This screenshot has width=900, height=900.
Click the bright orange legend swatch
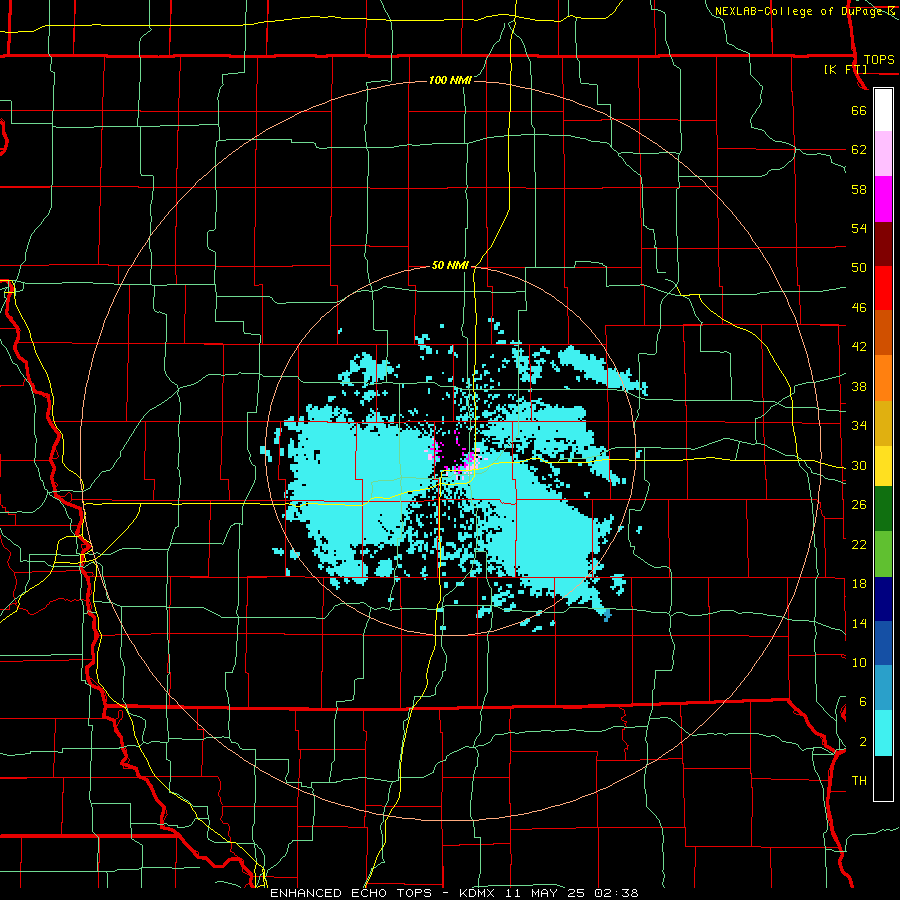tap(883, 378)
